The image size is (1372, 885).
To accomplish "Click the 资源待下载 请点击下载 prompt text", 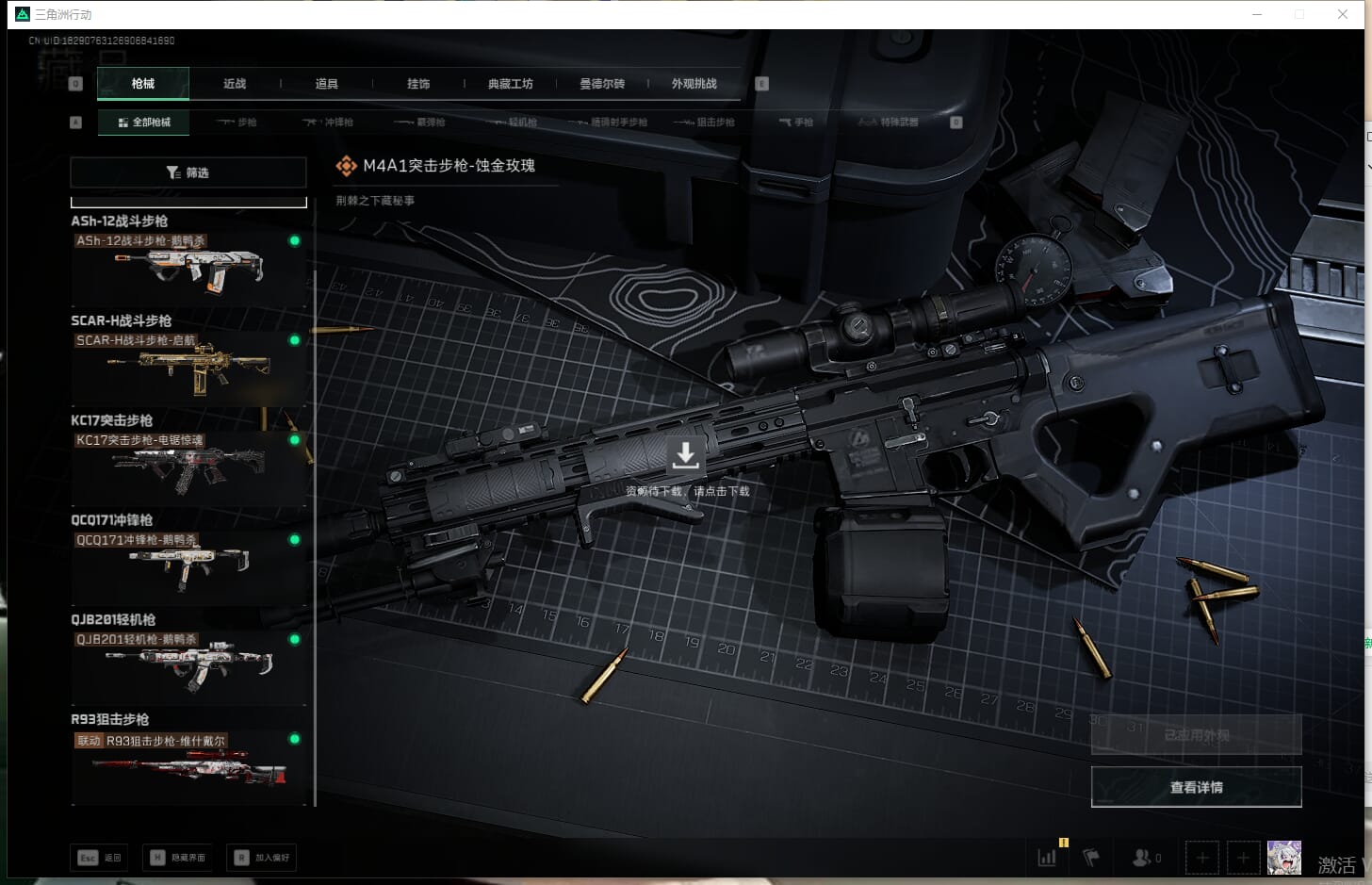I will [x=687, y=491].
